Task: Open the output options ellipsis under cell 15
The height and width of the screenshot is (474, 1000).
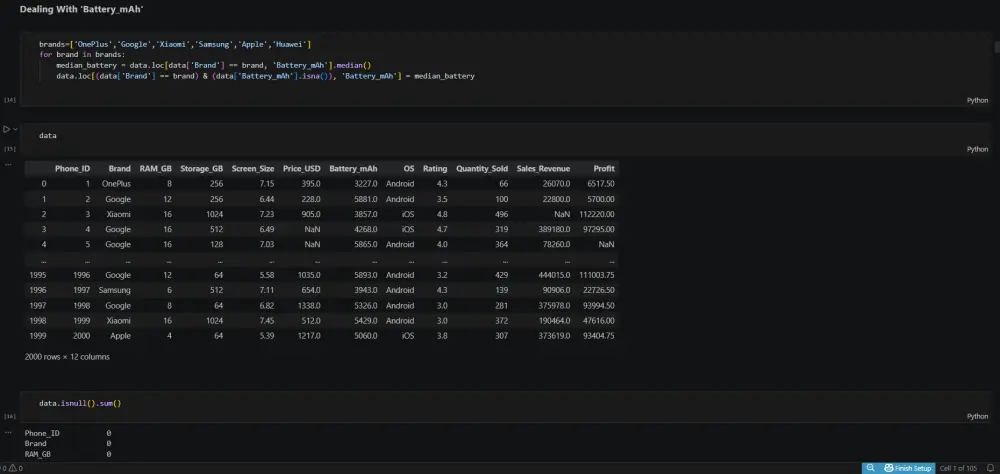Action: (9, 165)
